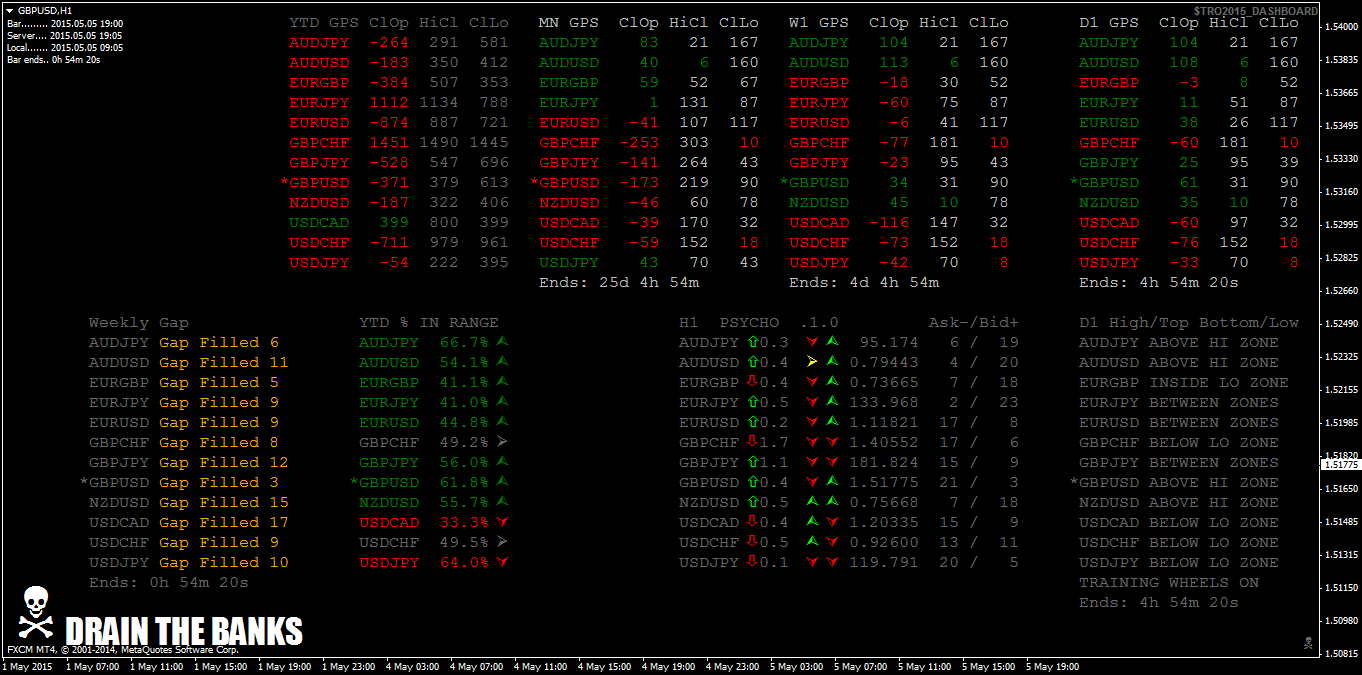Image resolution: width=1362 pixels, height=675 pixels.
Task: Click the 'H1 PSYCHO .1.0' heading
Action: (x=759, y=322)
